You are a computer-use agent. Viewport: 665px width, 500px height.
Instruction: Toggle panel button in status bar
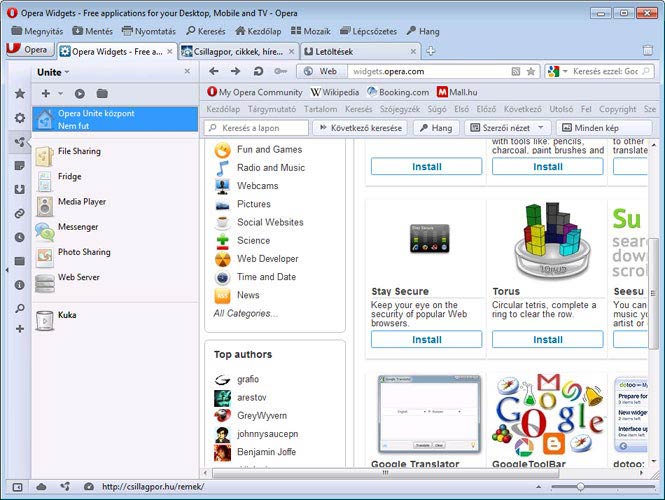[x=17, y=487]
